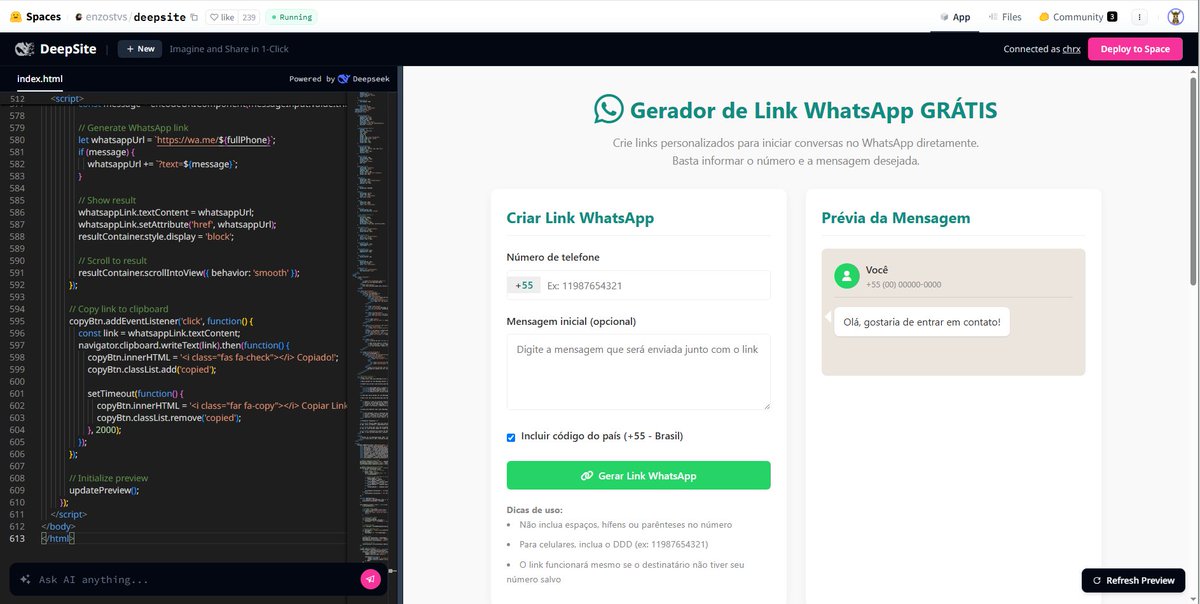The image size is (1200, 604).
Task: Click the 'Dicas de uso:' label
Action: 535,510
